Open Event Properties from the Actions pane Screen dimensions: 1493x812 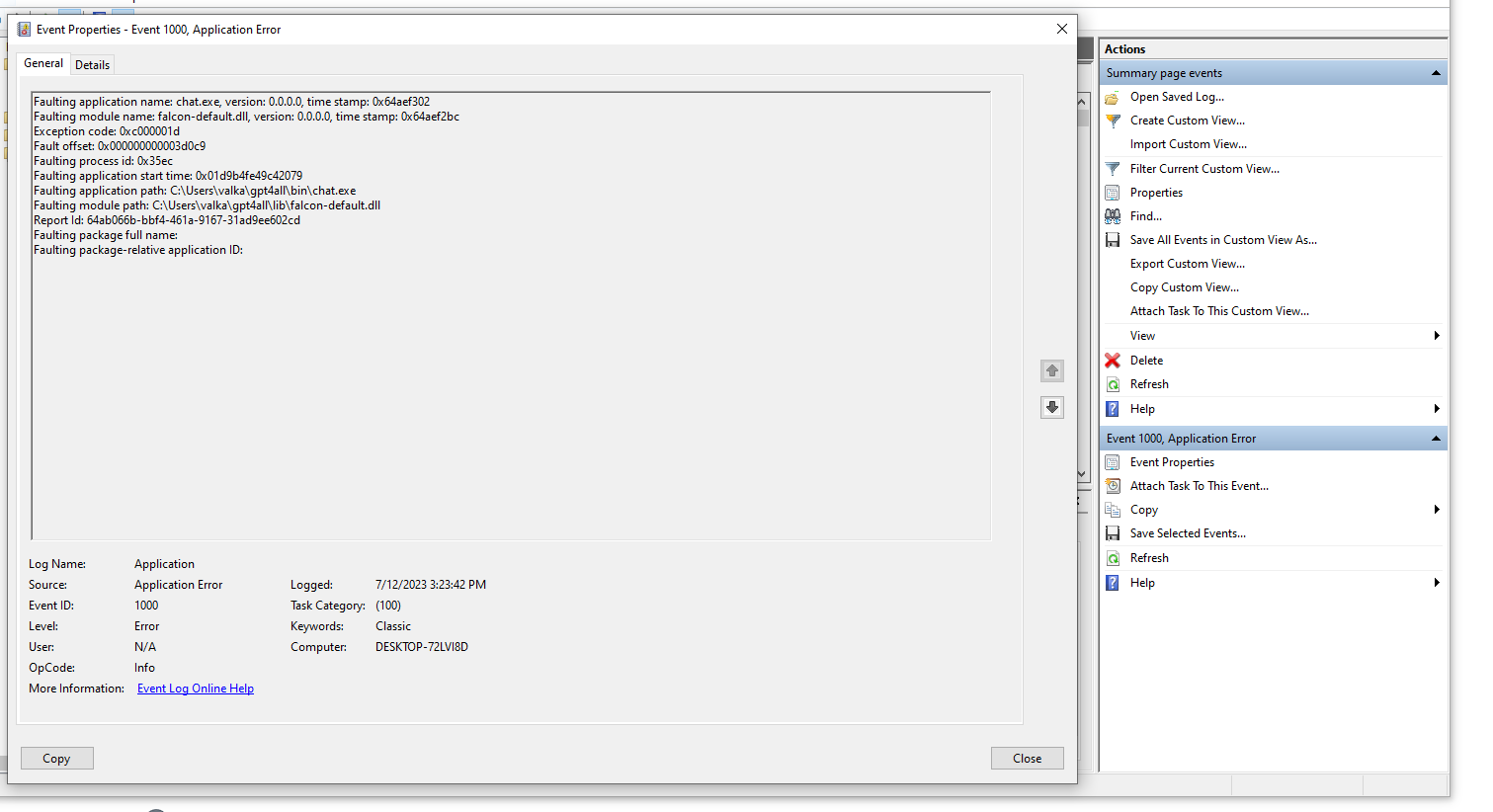pos(1114,461)
